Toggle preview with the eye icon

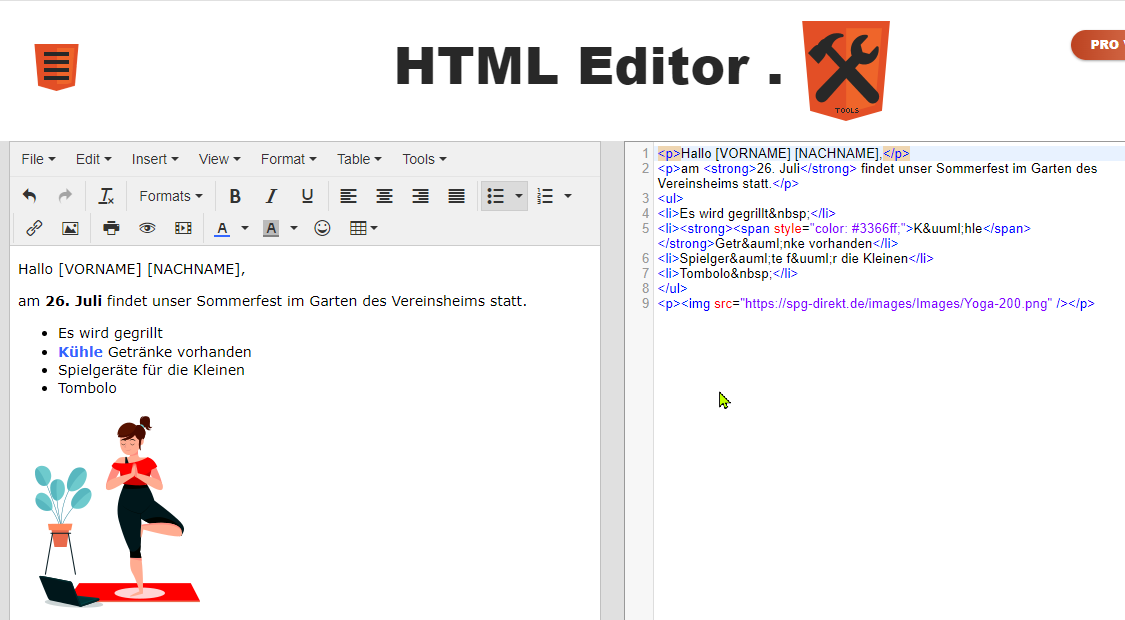tap(147, 228)
